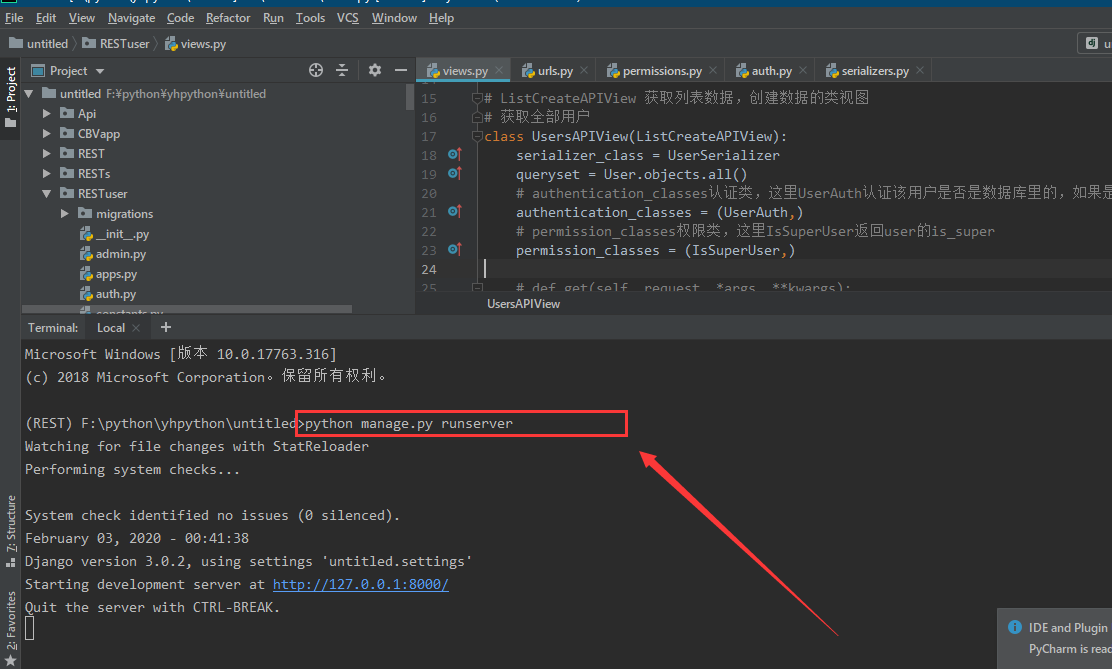Expand the REST folder
The image size is (1112, 669).
click(x=47, y=153)
